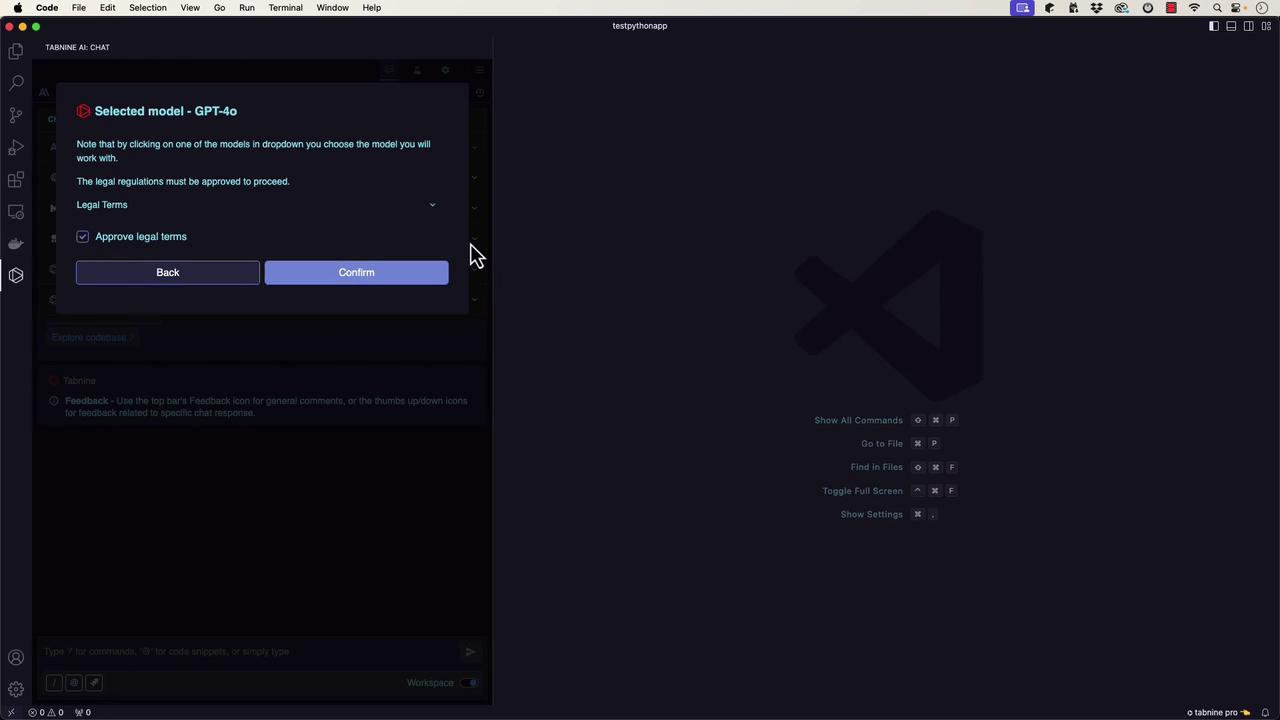The height and width of the screenshot is (720, 1280).
Task: Click the Toggle Full Screen hint
Action: [x=863, y=491]
